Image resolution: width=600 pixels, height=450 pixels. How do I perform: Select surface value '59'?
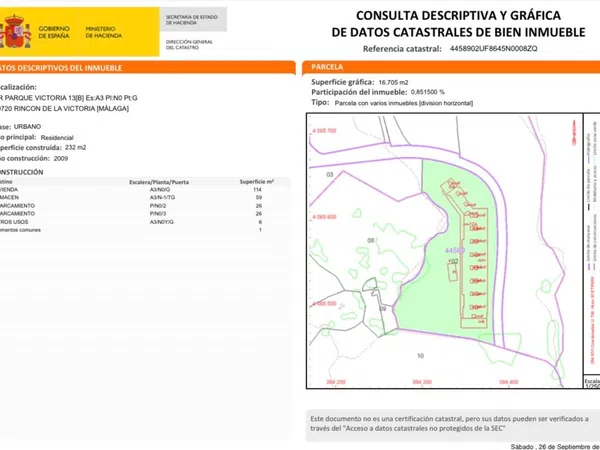click(x=259, y=197)
